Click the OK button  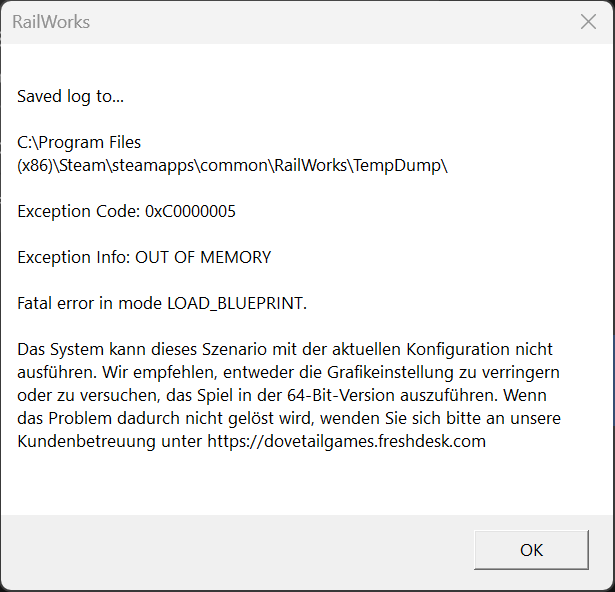click(x=531, y=550)
